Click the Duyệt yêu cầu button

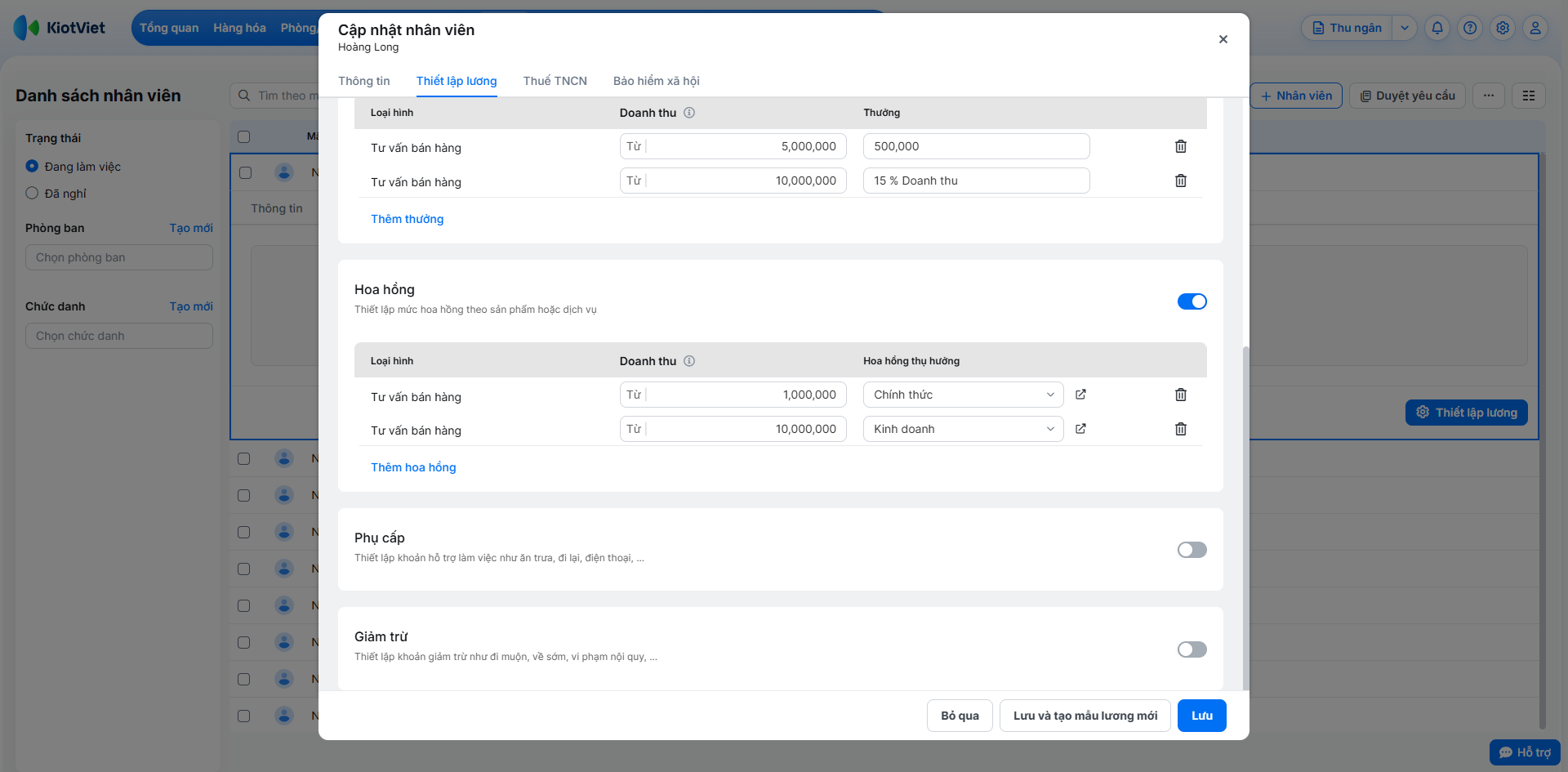click(1408, 96)
